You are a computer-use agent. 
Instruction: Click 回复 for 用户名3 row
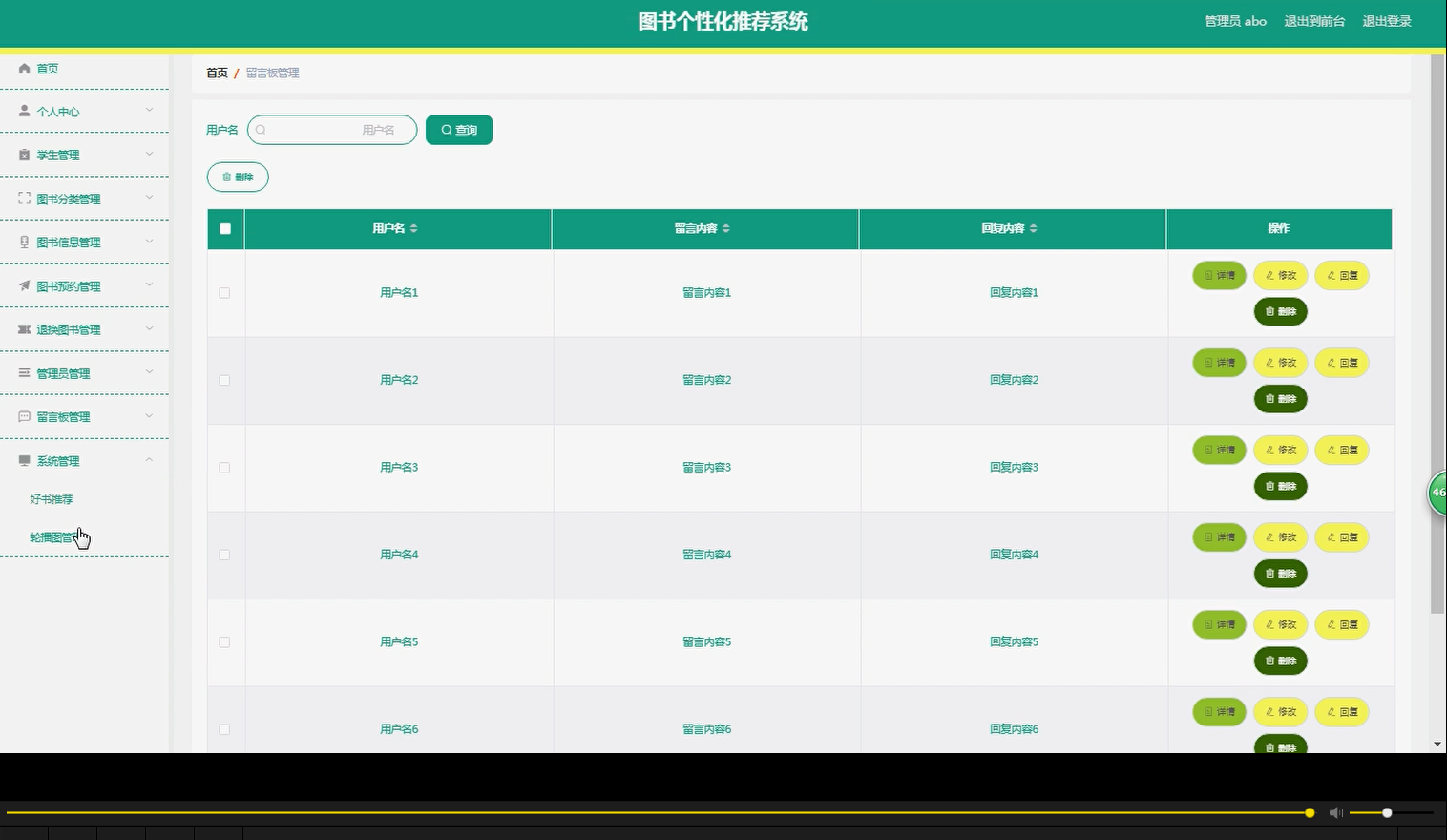point(1341,450)
